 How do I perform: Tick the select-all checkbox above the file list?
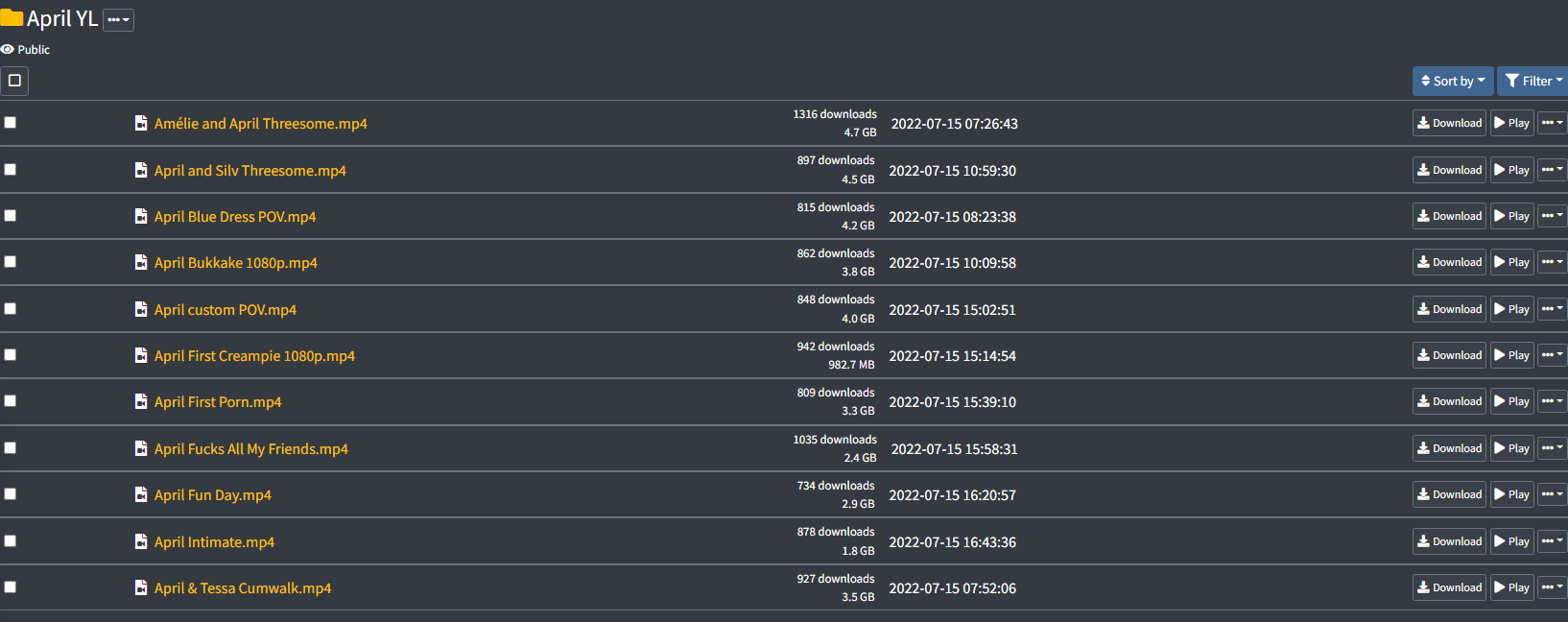click(14, 81)
